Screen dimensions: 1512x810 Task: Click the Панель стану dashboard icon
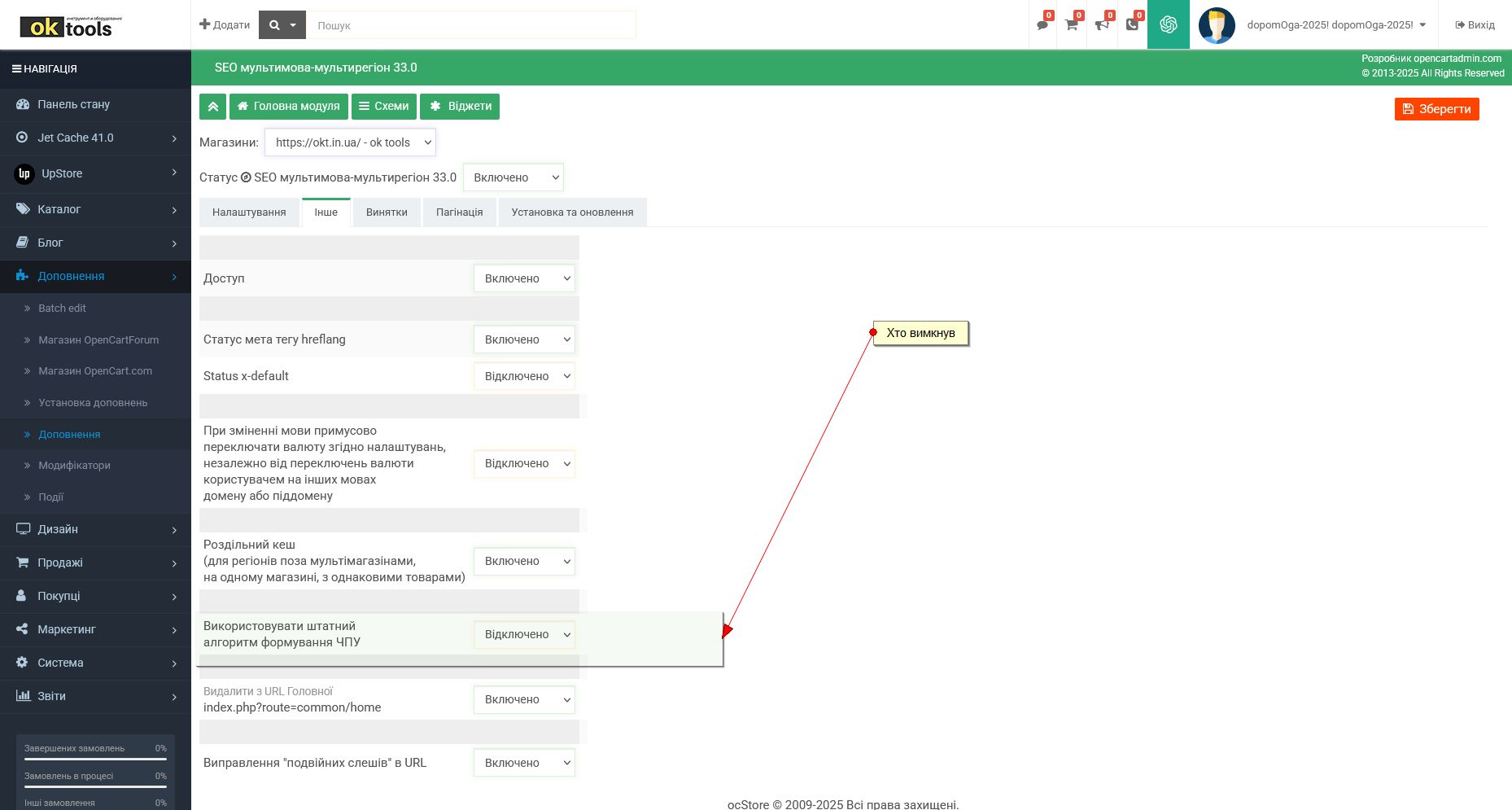(22, 104)
